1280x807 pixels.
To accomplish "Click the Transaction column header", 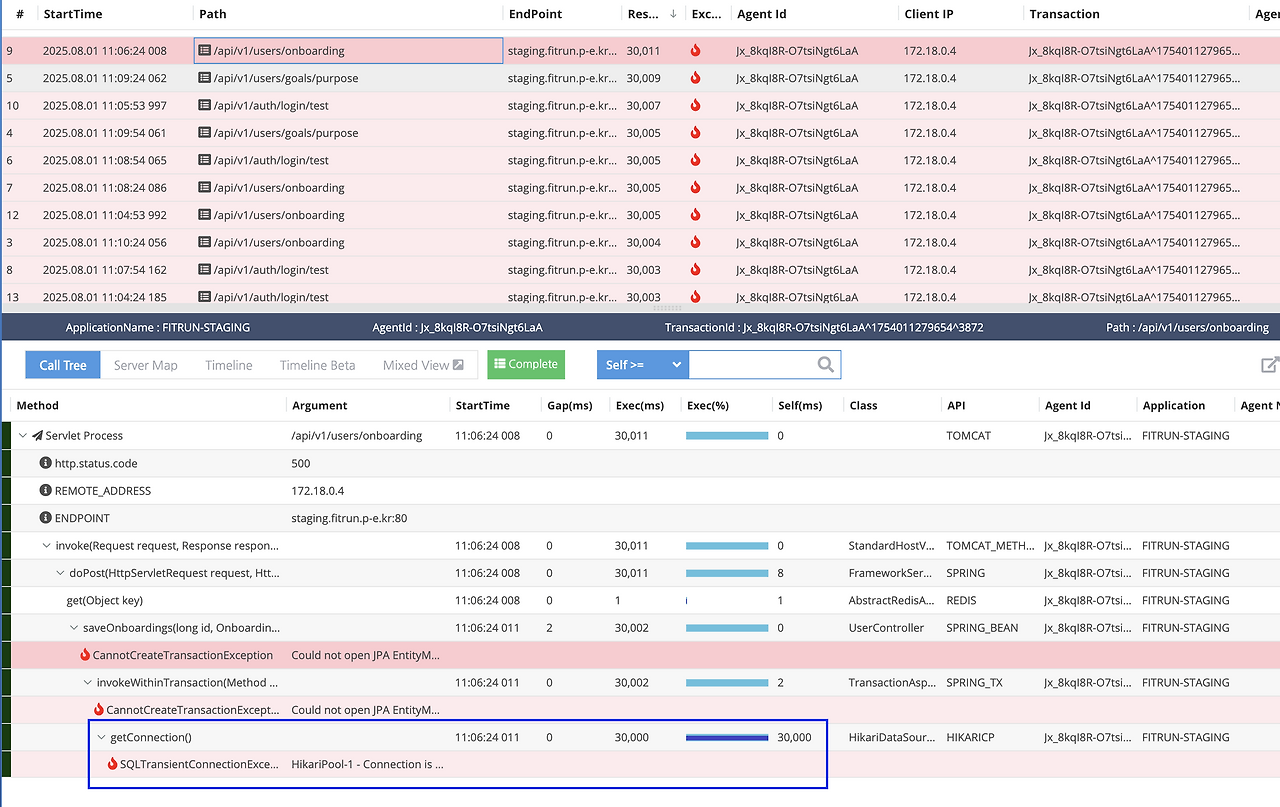I will (x=1064, y=14).
